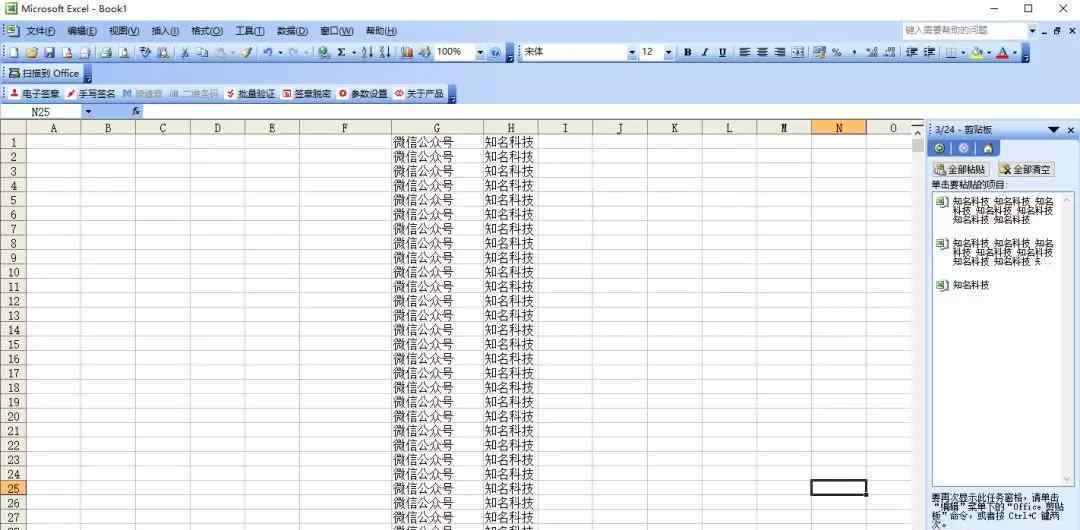Open the task pane title dropdown arrow
Image resolution: width=1080 pixels, height=530 pixels.
point(1054,130)
